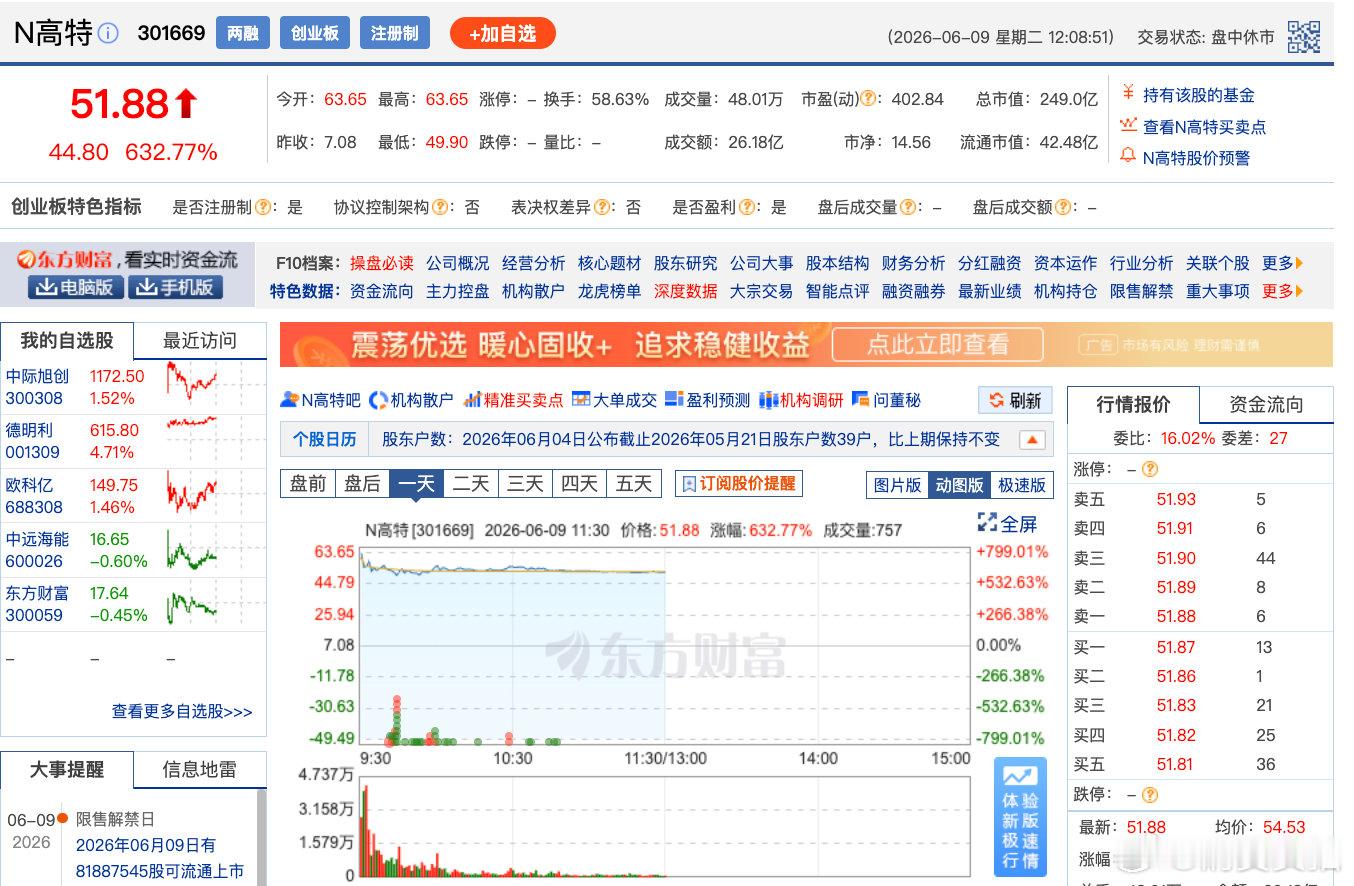The image size is (1354, 886).
Task: Switch to 我的自选股 tab
Action: (67, 340)
